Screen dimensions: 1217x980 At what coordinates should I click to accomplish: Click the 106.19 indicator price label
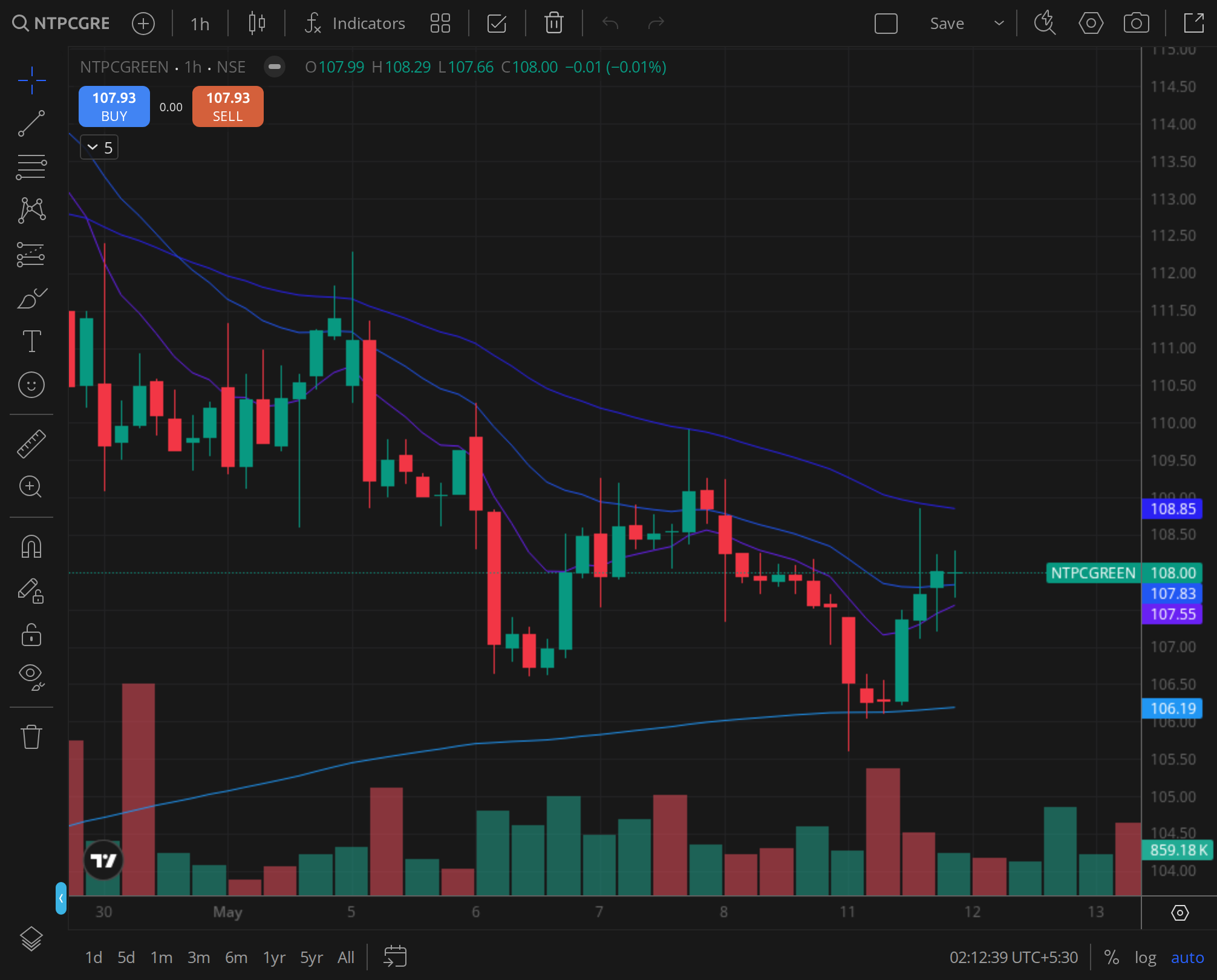click(1172, 708)
